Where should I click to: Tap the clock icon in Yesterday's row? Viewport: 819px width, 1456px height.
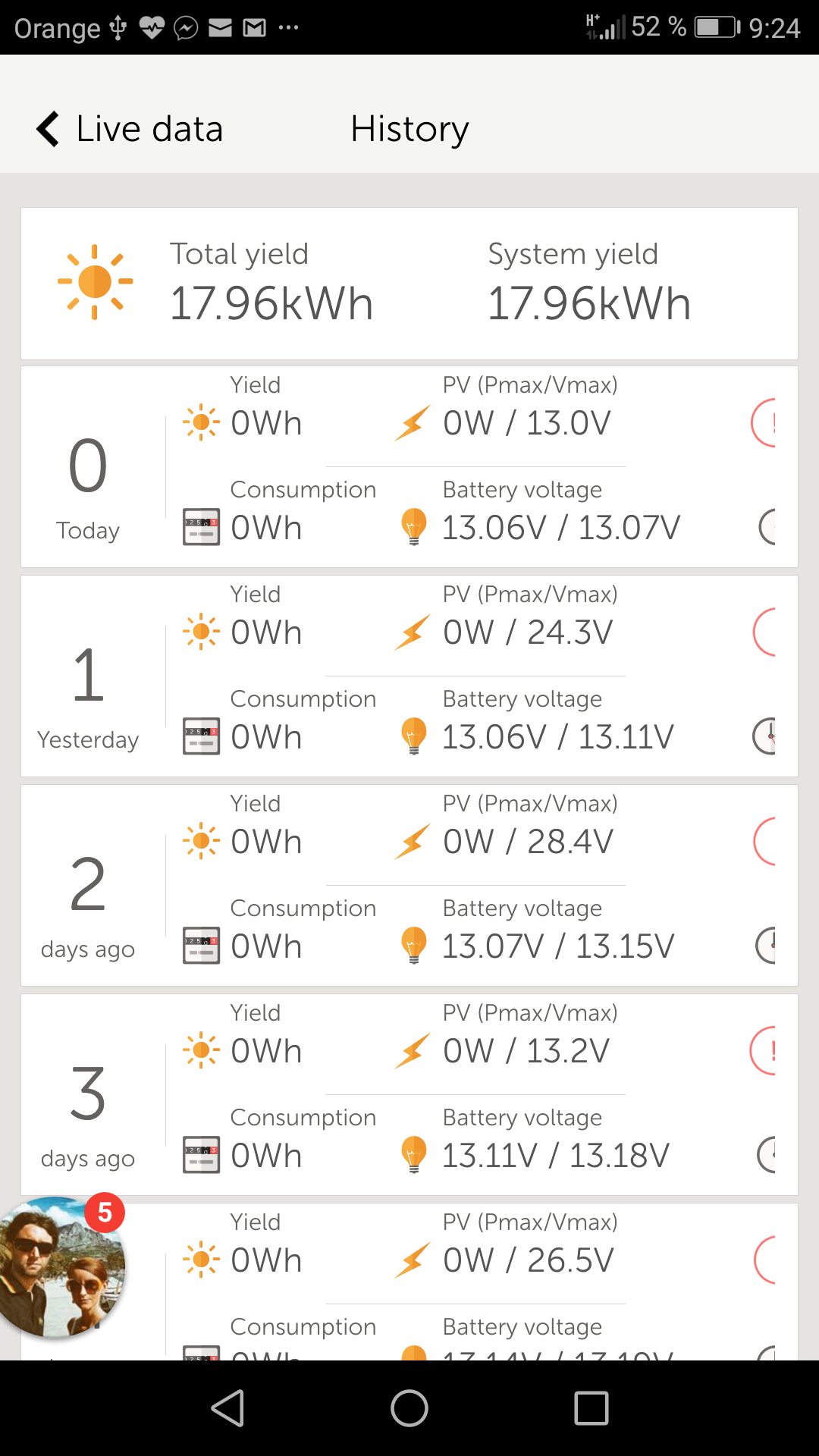point(764,736)
